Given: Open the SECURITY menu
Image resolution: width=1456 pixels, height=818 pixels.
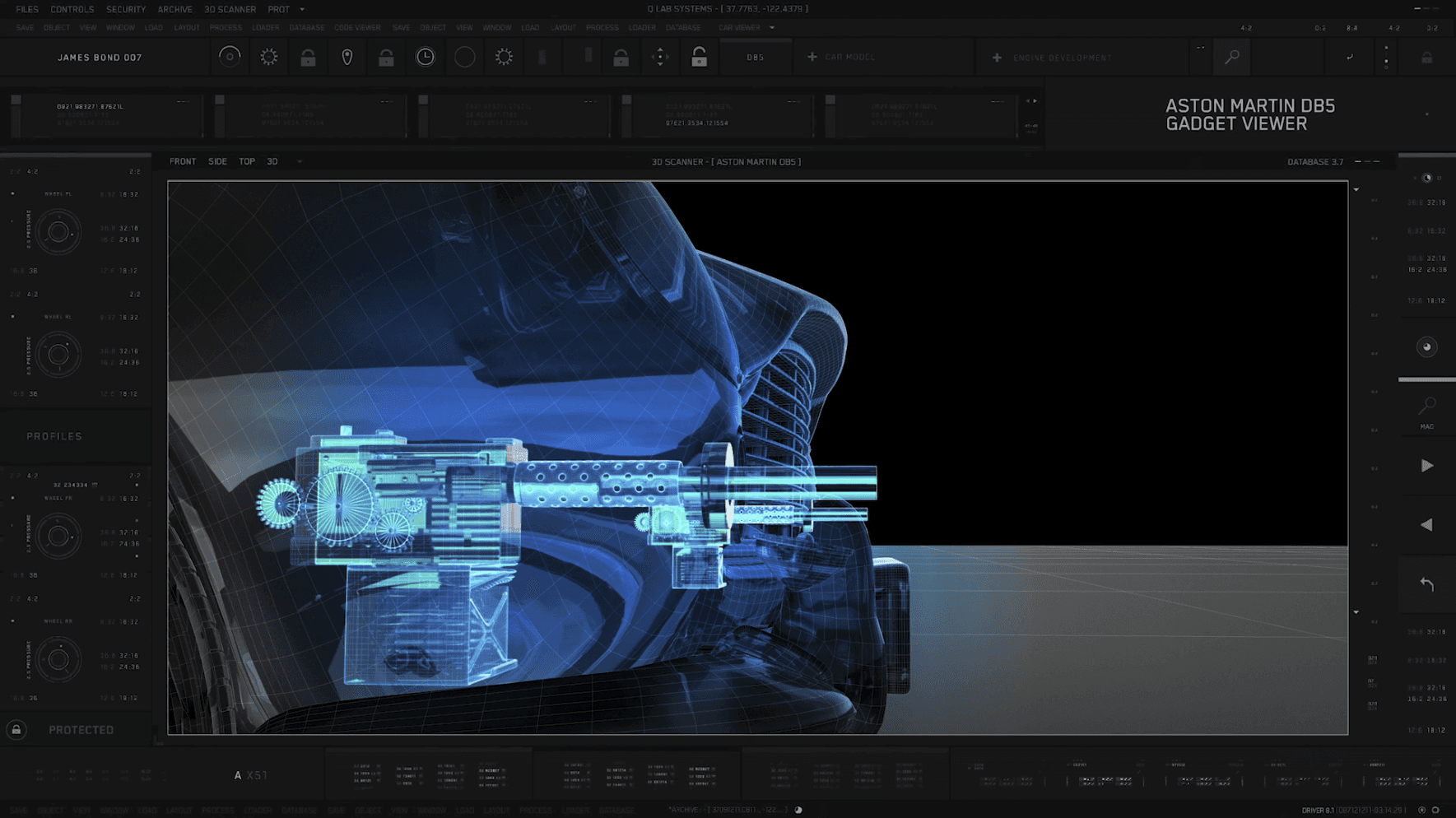Looking at the screenshot, I should (126, 10).
